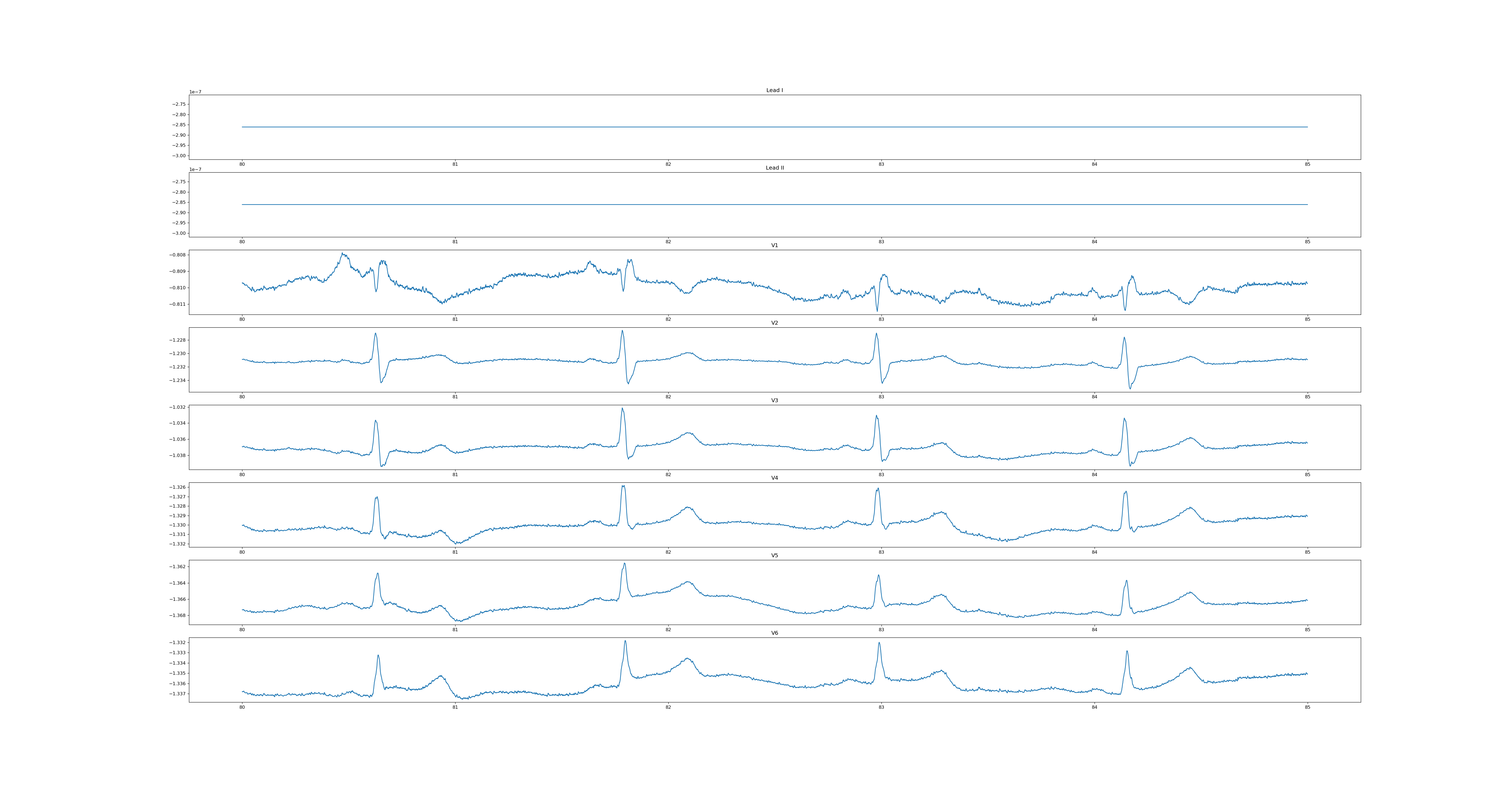The image size is (1512, 789).
Task: Click x-axis tick 80 under Lead I plot
Action: click(x=242, y=164)
